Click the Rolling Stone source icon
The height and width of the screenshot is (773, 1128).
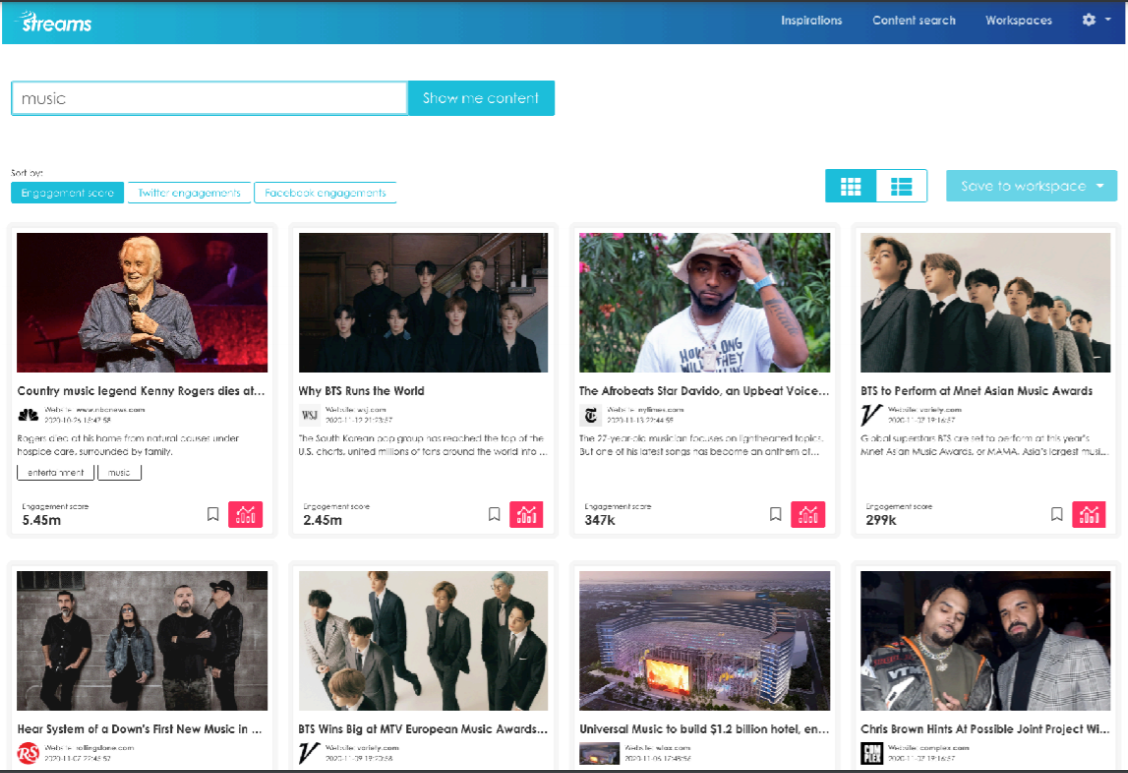(x=28, y=753)
